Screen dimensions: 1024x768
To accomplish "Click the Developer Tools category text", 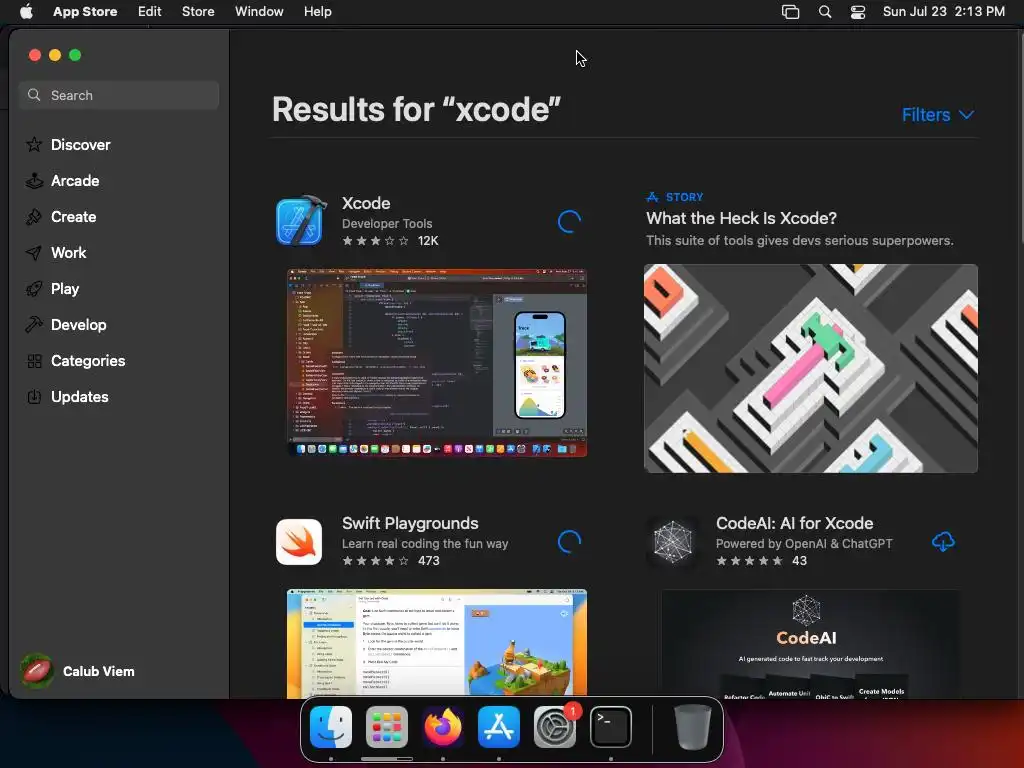I will pyautogui.click(x=387, y=223).
